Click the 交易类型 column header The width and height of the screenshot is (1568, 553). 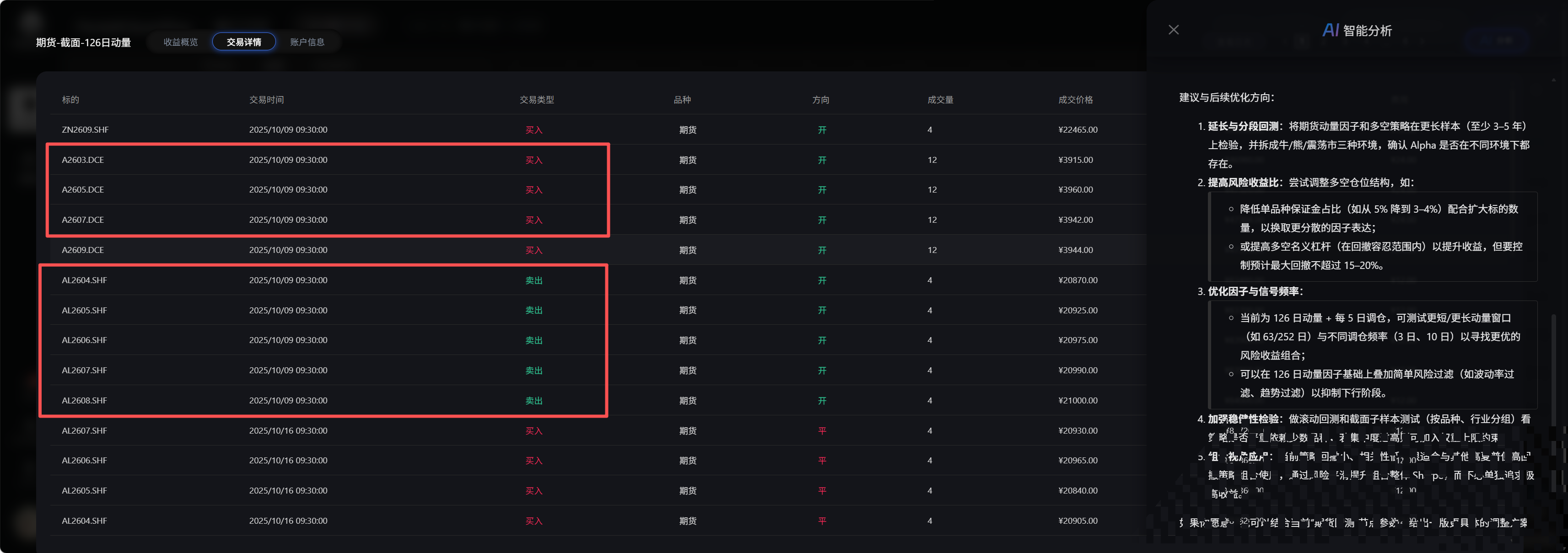pyautogui.click(x=537, y=100)
